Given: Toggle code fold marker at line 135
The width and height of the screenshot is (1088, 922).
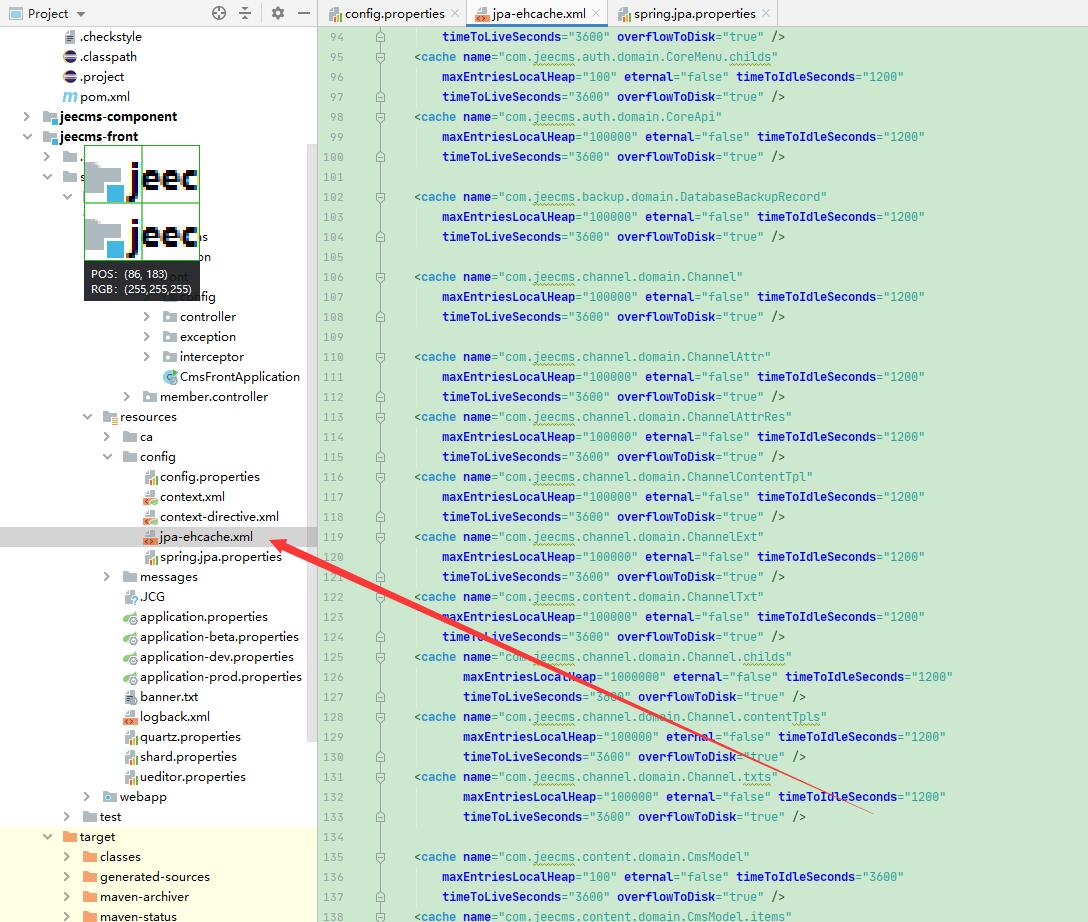Looking at the screenshot, I should (380, 857).
